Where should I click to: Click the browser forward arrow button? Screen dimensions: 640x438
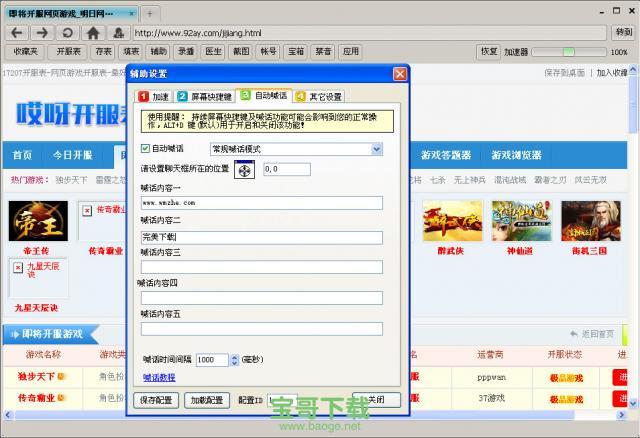[41, 32]
